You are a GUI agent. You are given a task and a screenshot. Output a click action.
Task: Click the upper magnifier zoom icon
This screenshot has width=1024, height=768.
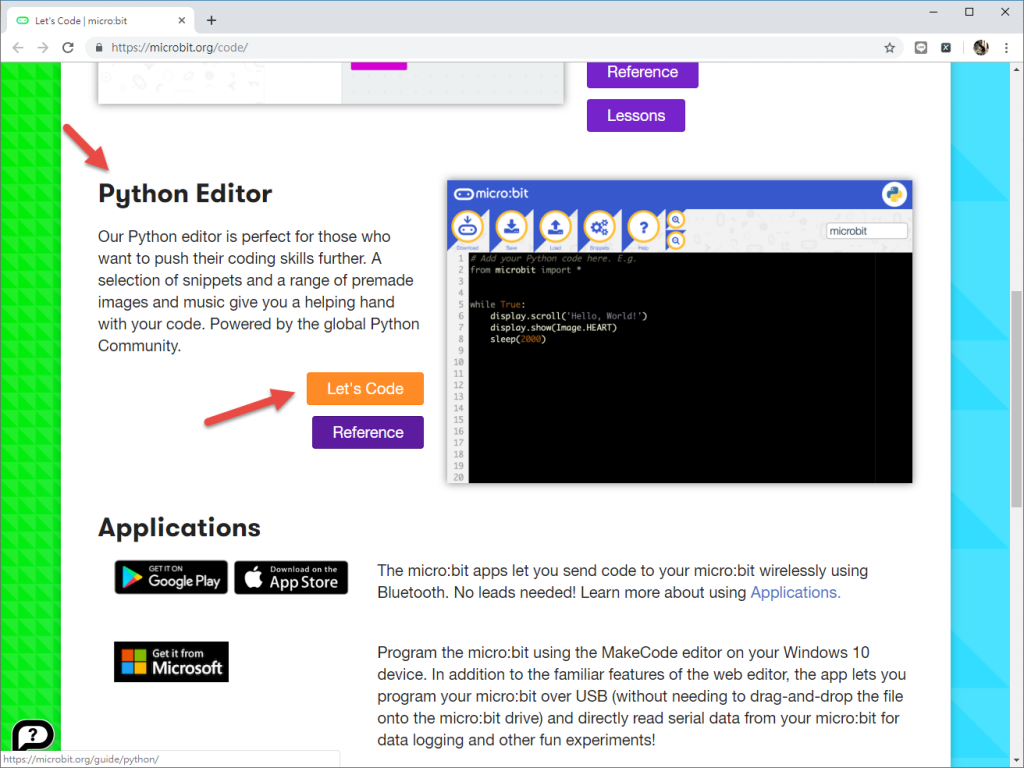pyautogui.click(x=676, y=220)
